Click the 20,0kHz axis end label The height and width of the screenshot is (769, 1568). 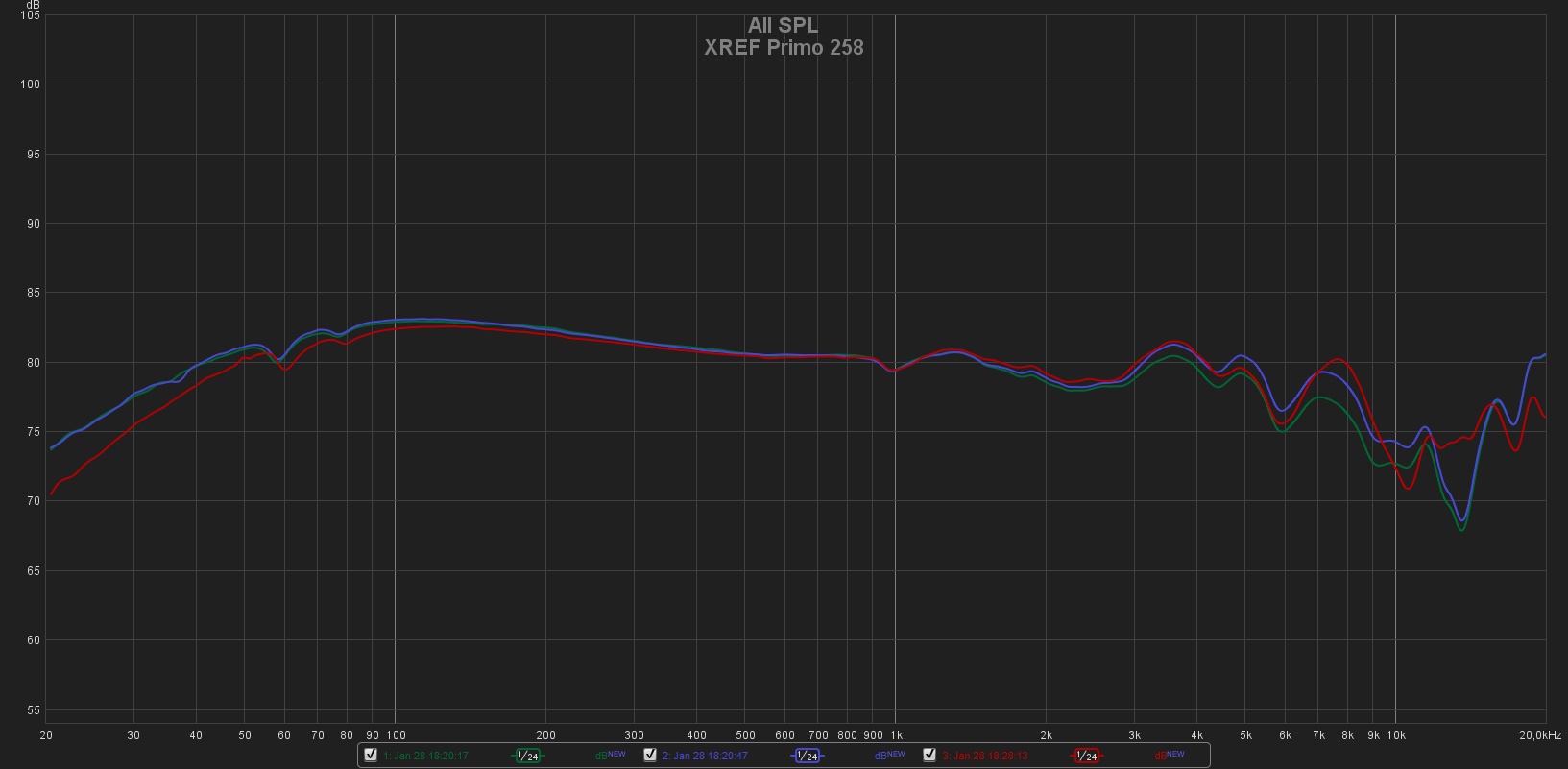click(x=1540, y=735)
